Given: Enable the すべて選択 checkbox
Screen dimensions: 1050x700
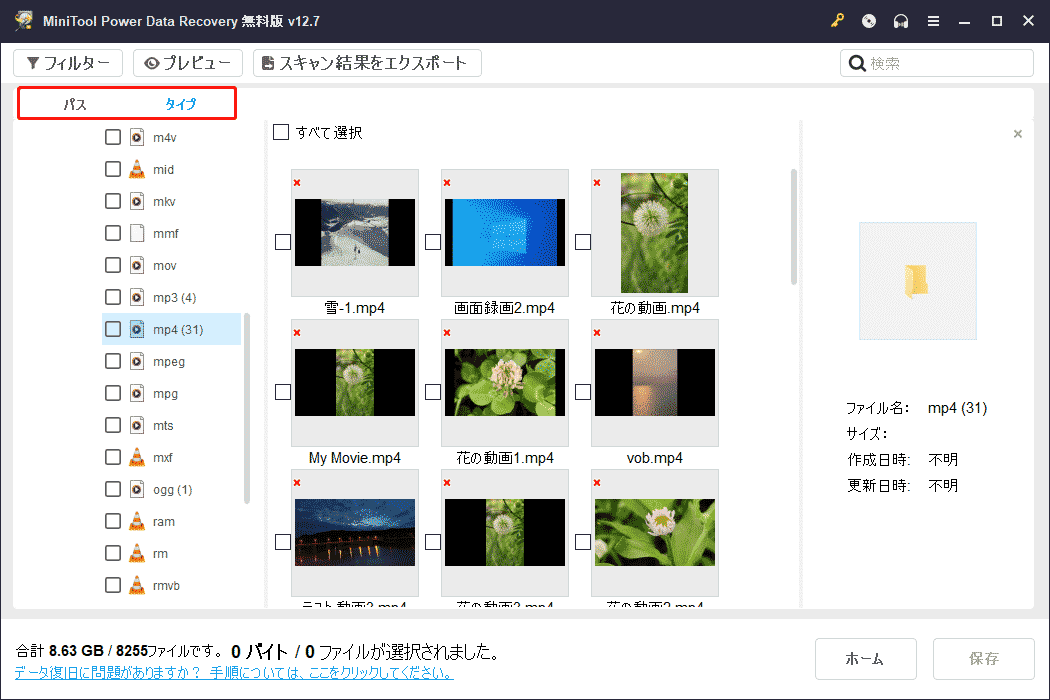Looking at the screenshot, I should [281, 131].
